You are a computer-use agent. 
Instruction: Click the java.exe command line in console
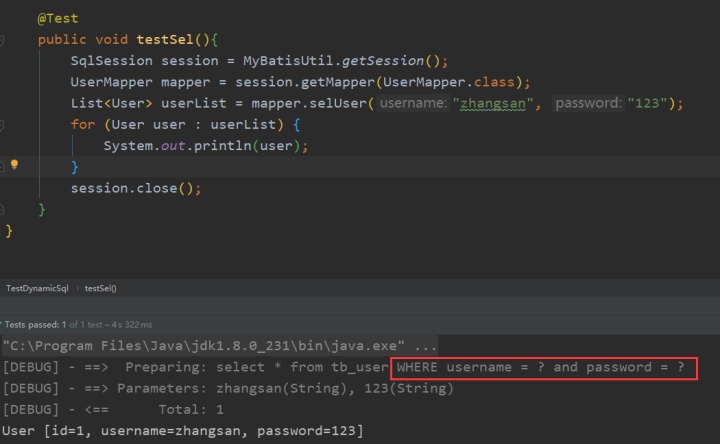pos(219,346)
